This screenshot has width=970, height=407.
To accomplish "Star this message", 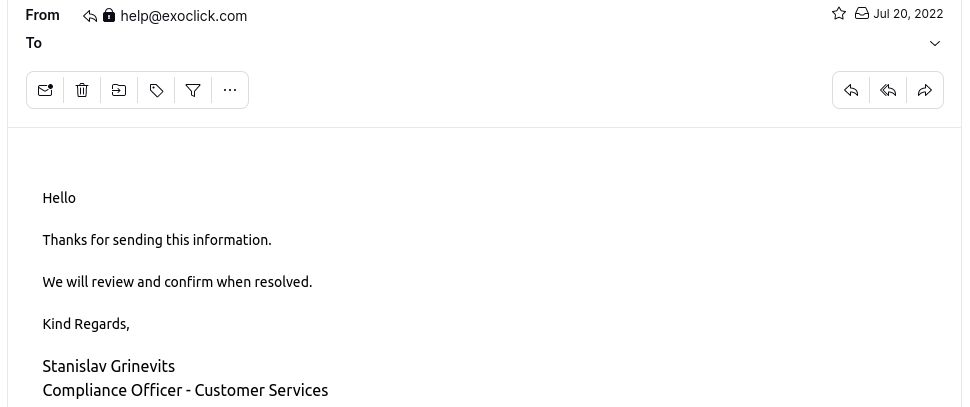I will coord(839,14).
